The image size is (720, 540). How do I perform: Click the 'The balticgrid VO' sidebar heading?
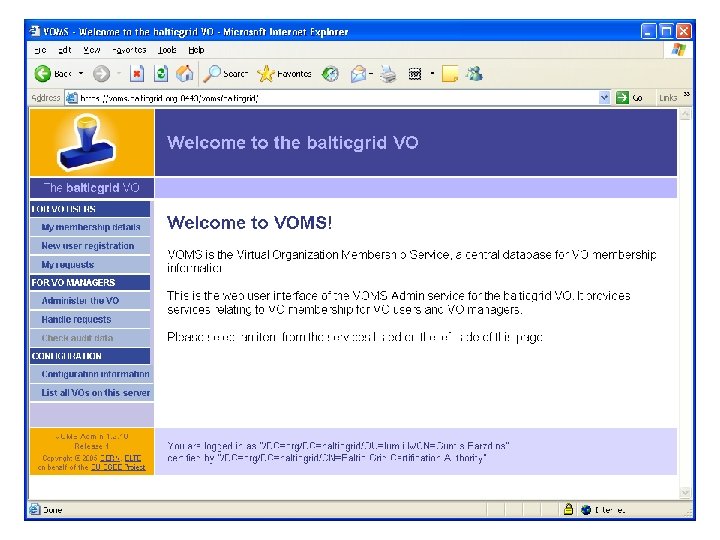pos(92,187)
